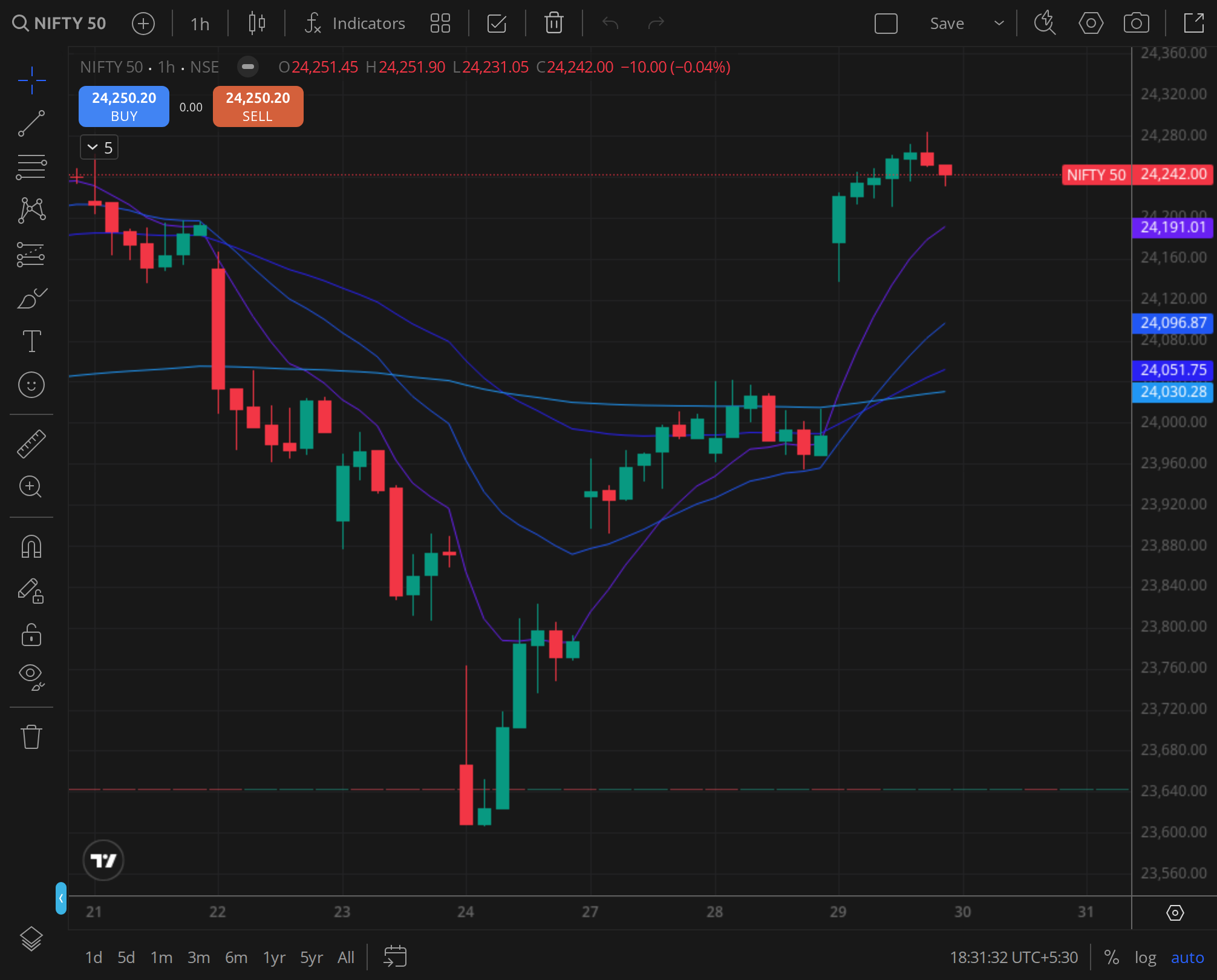Open the chart in fullscreen popup
1217x980 pixels.
point(1194,24)
